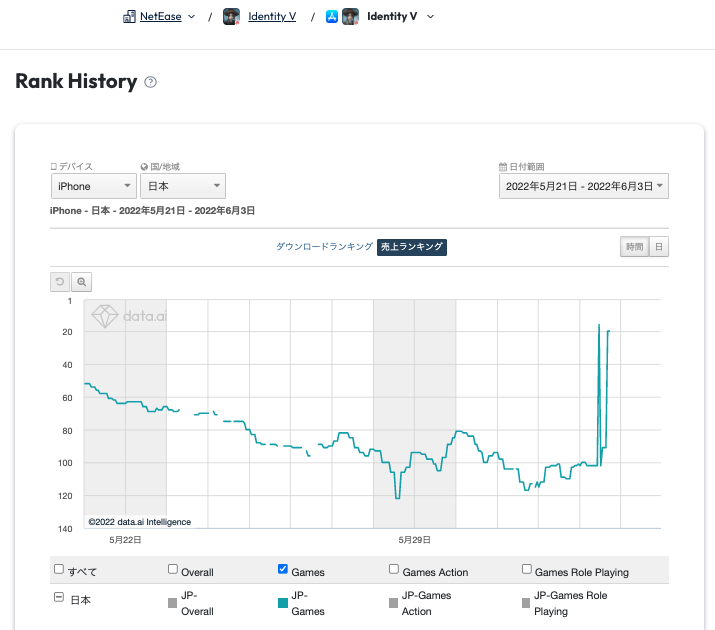Click the JP-Games Role Playing gray swatch
The width and height of the screenshot is (715, 630).
pos(526,603)
